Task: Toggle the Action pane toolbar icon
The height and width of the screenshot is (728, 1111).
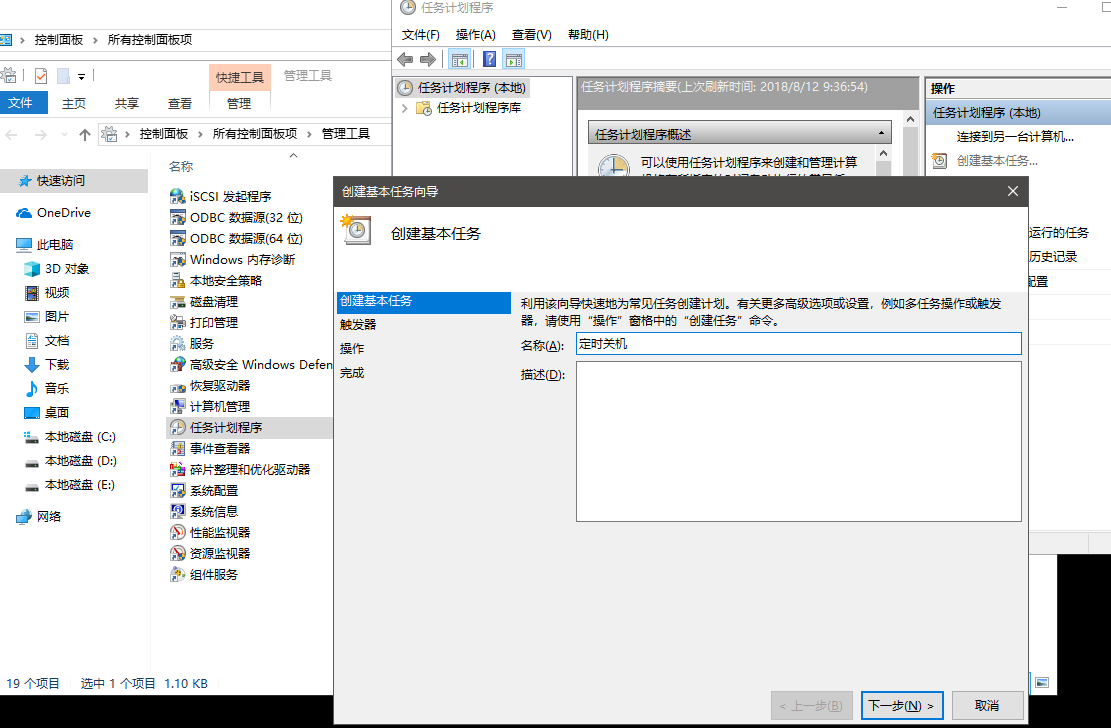Action: 514,60
